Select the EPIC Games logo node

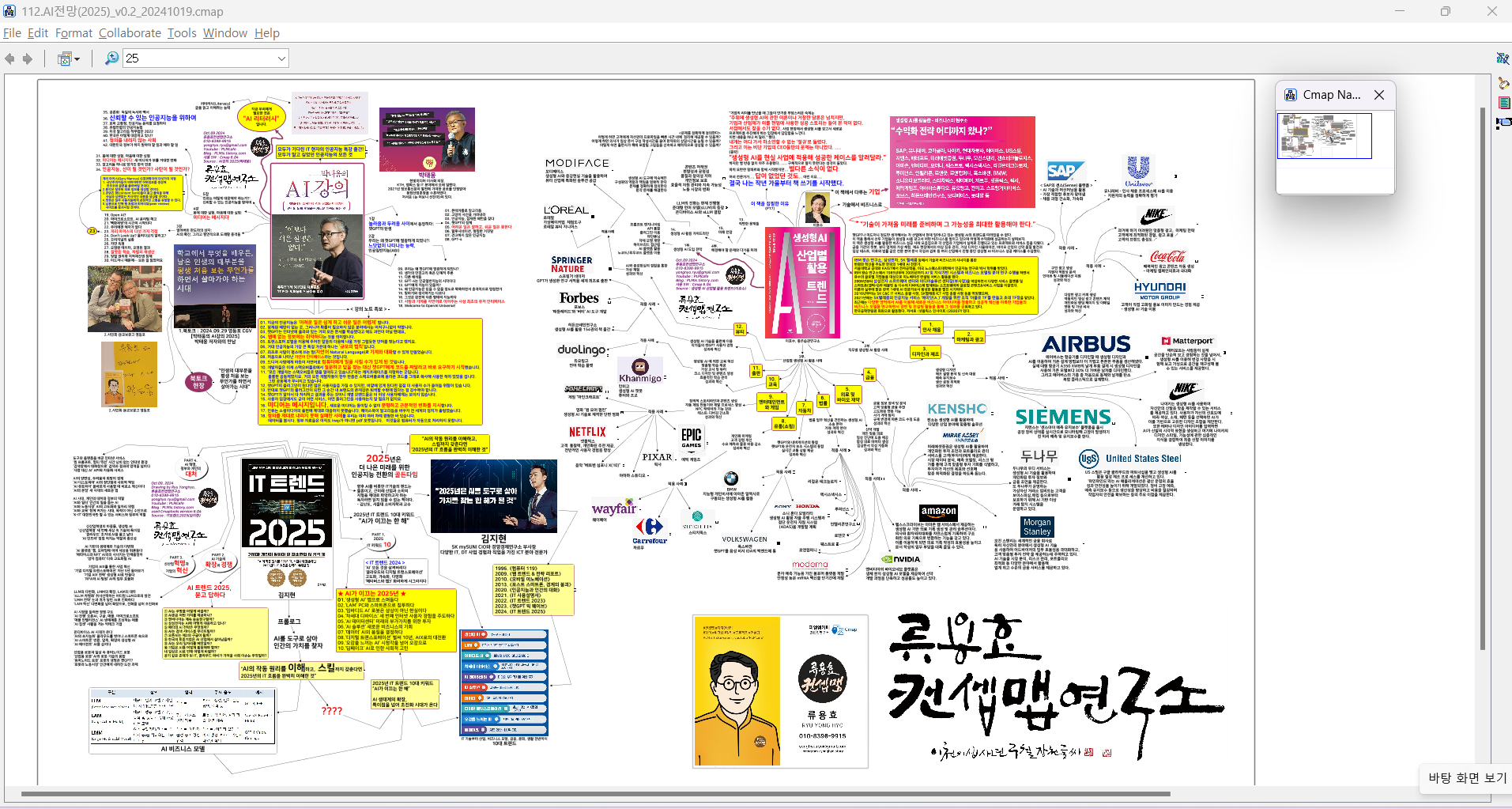pyautogui.click(x=692, y=438)
